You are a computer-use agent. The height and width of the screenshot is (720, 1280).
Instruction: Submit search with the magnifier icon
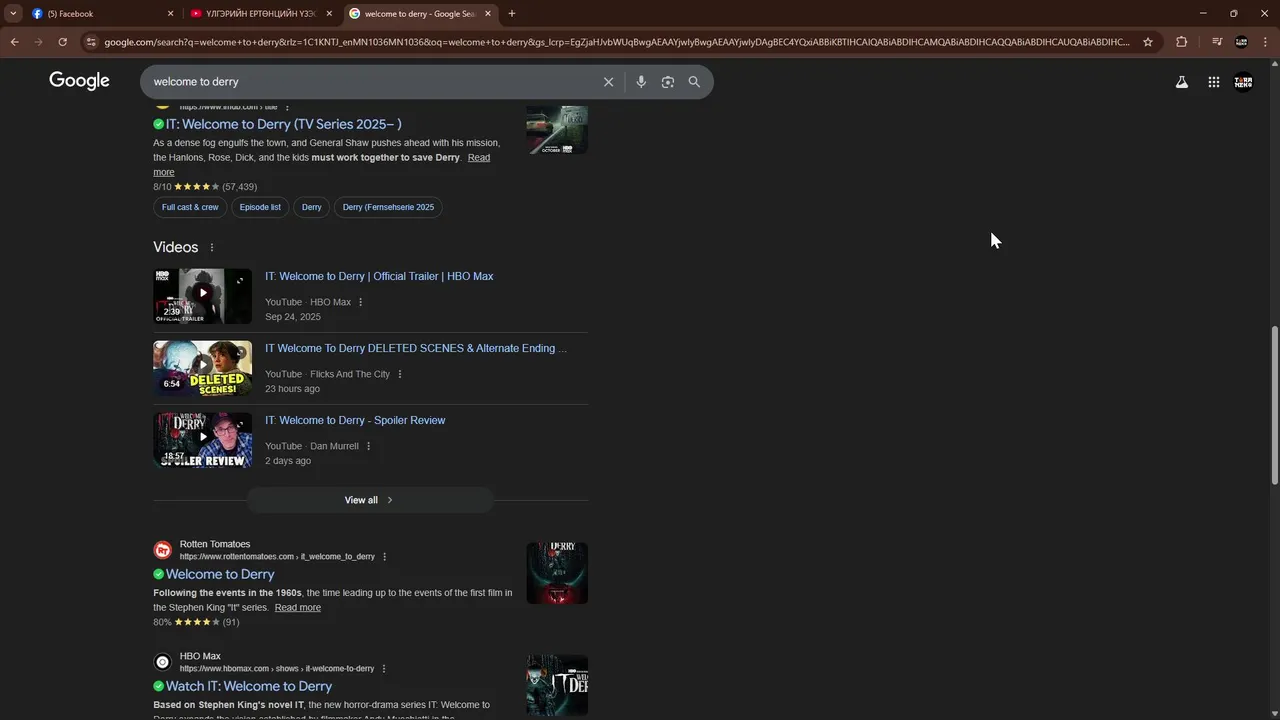coord(694,82)
